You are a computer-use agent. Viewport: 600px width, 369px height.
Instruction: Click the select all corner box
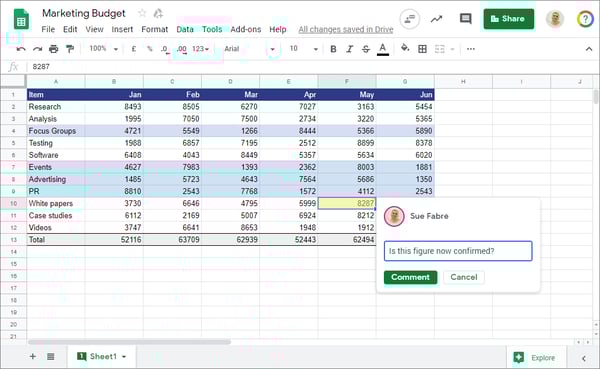(x=13, y=82)
